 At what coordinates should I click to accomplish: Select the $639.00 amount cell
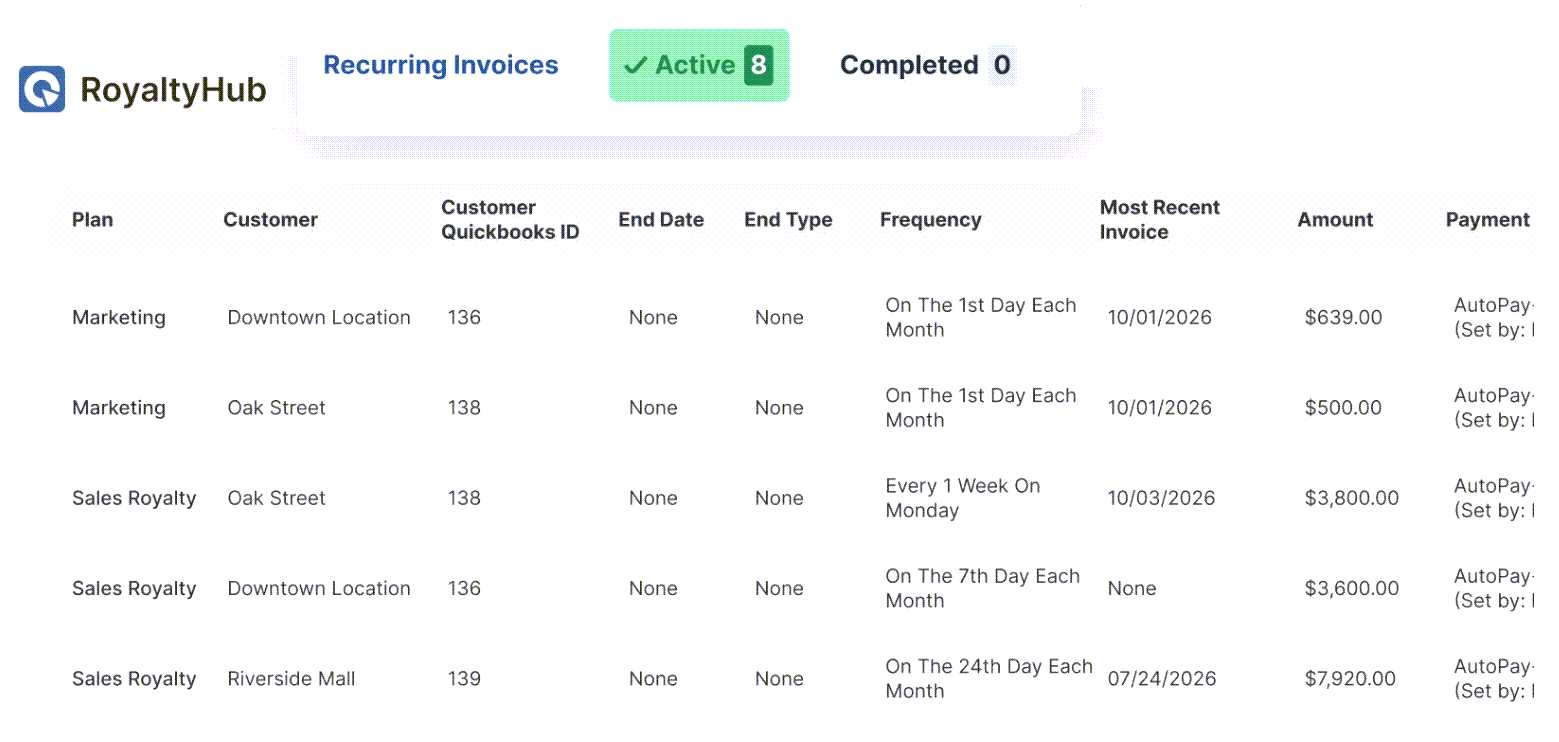(1344, 318)
